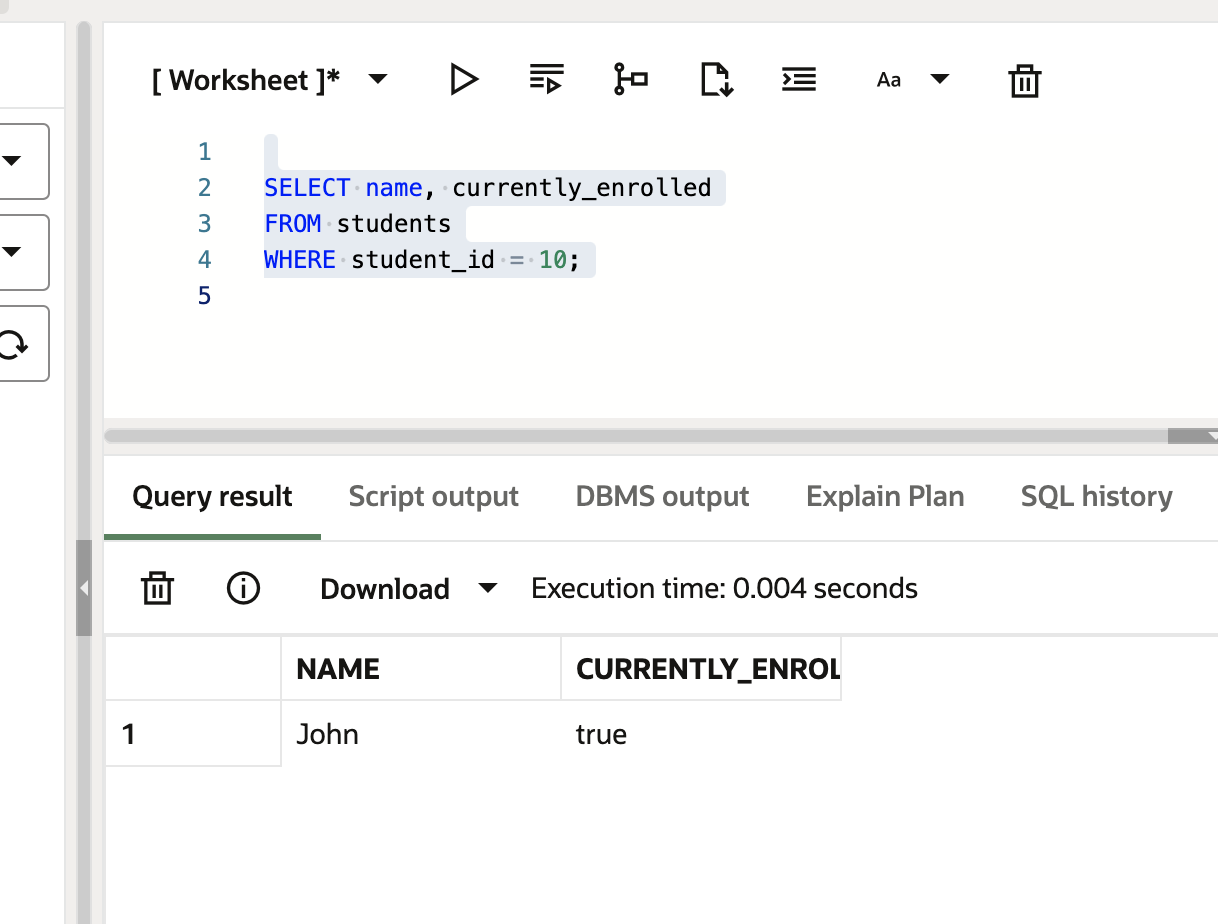Run the SQL statement with the play icon
Screen dimensions: 1218x924
(x=463, y=80)
